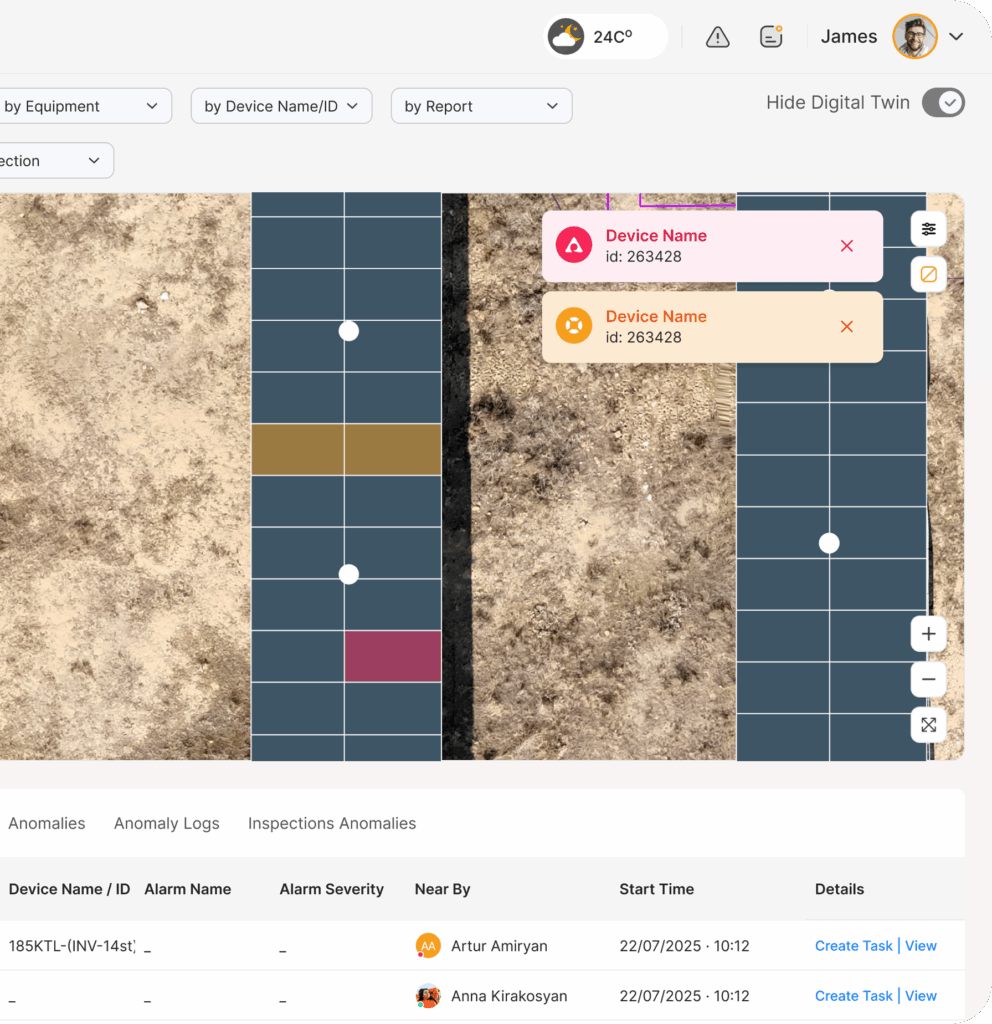
Task: Zoom out on the map with minus
Action: [928, 680]
